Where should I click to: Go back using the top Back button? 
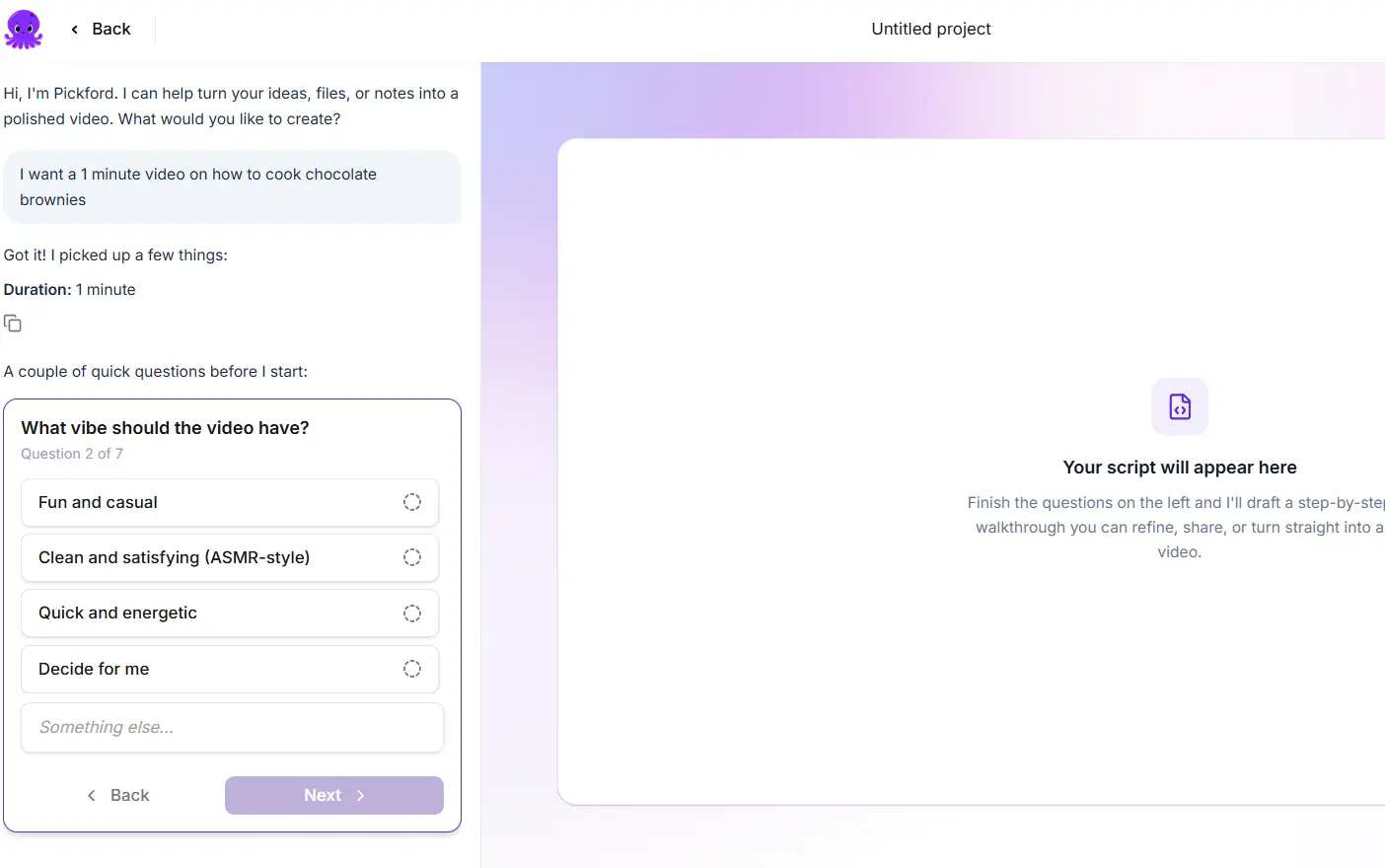click(x=101, y=29)
